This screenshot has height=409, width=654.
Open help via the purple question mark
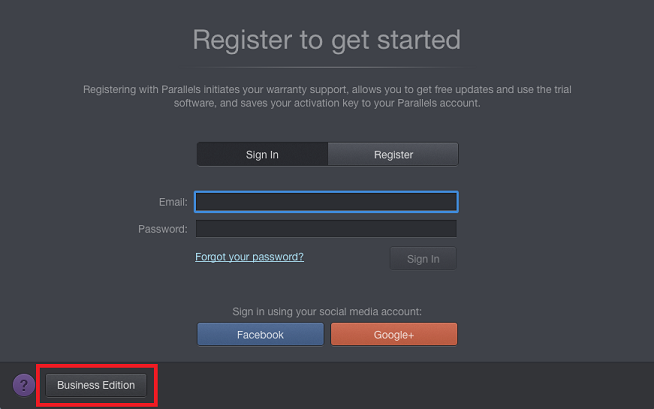(x=24, y=385)
